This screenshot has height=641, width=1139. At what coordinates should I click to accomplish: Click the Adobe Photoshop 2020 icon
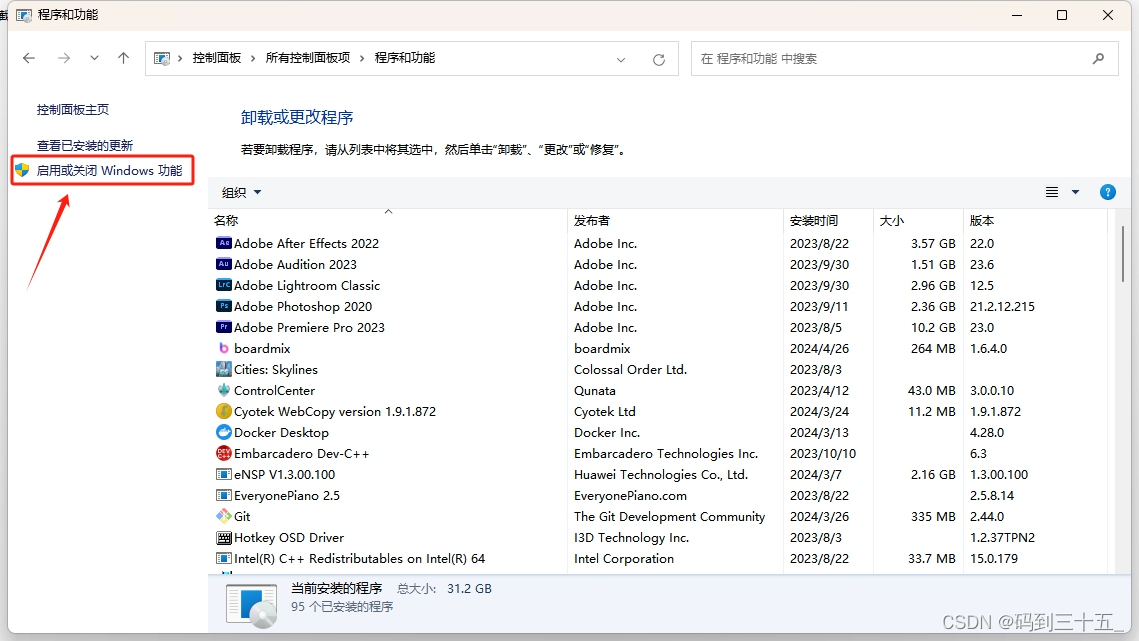[x=224, y=307]
